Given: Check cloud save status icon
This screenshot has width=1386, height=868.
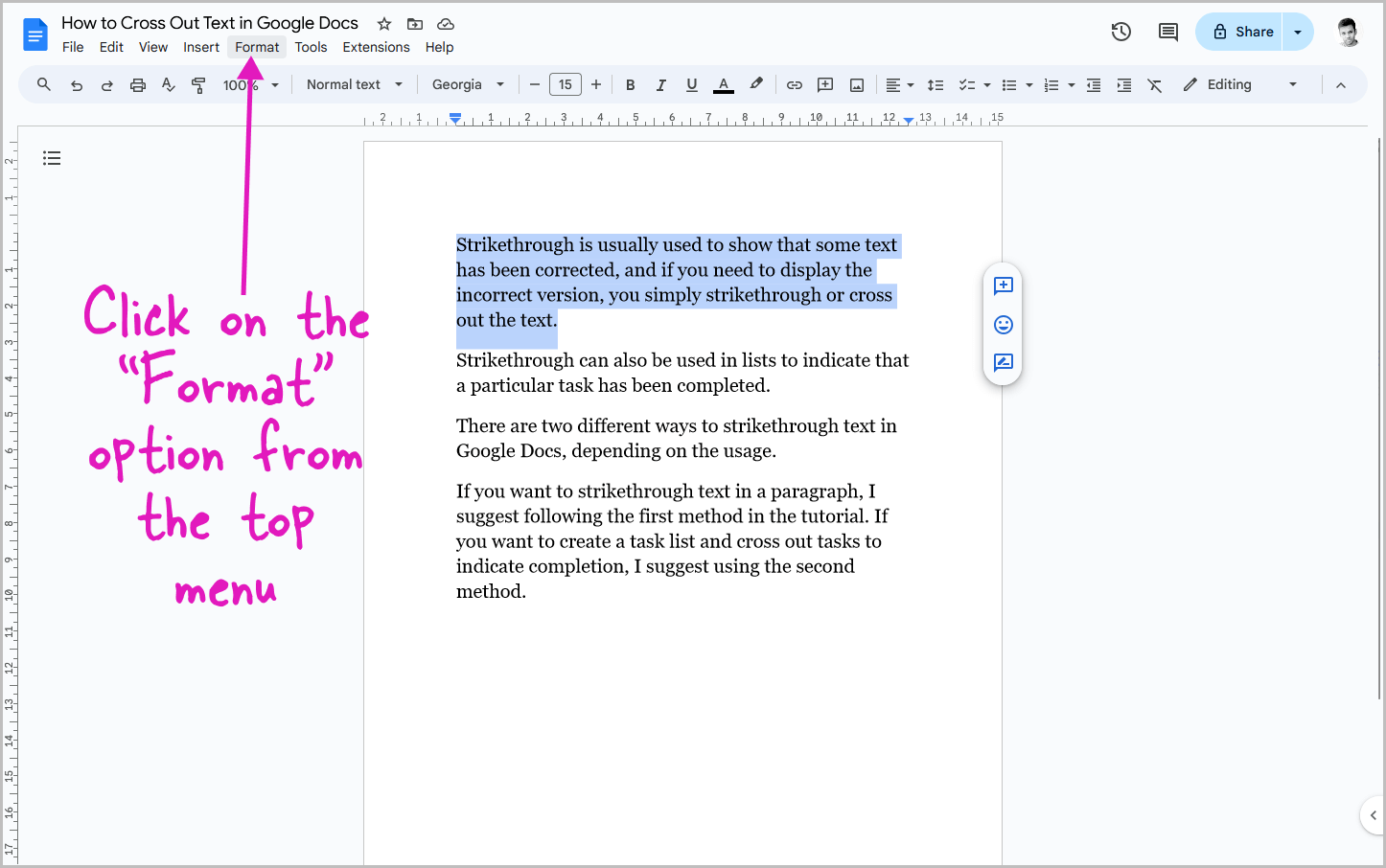Looking at the screenshot, I should tap(446, 24).
